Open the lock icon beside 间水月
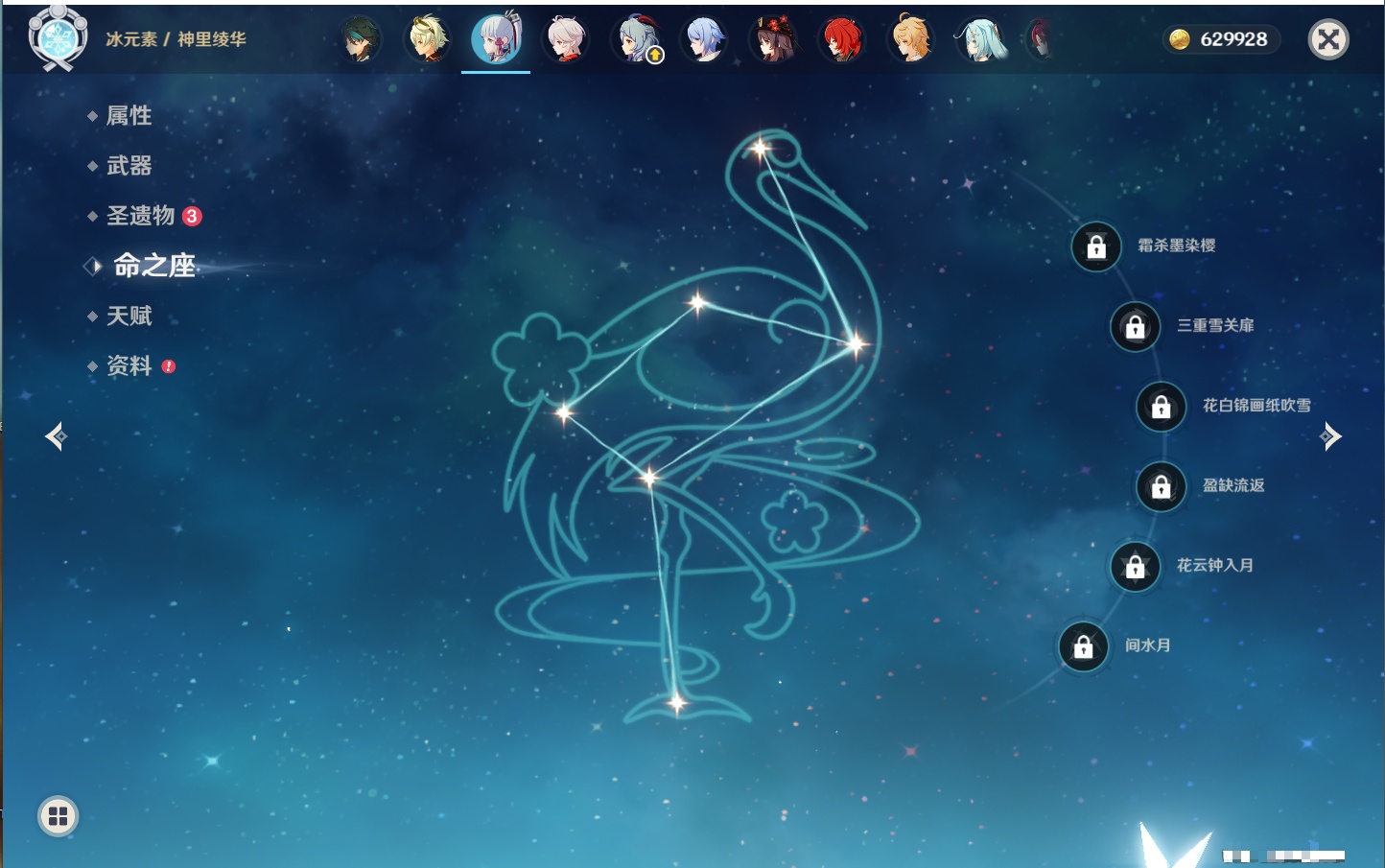The height and width of the screenshot is (868, 1385). point(1083,646)
